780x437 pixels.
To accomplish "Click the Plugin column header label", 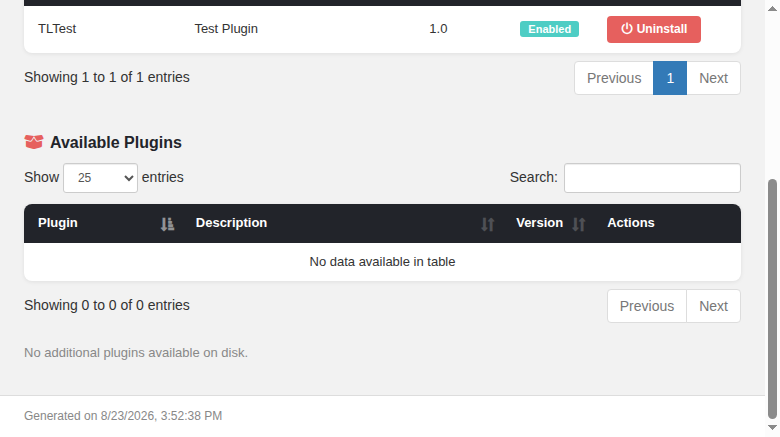I will point(58,223).
